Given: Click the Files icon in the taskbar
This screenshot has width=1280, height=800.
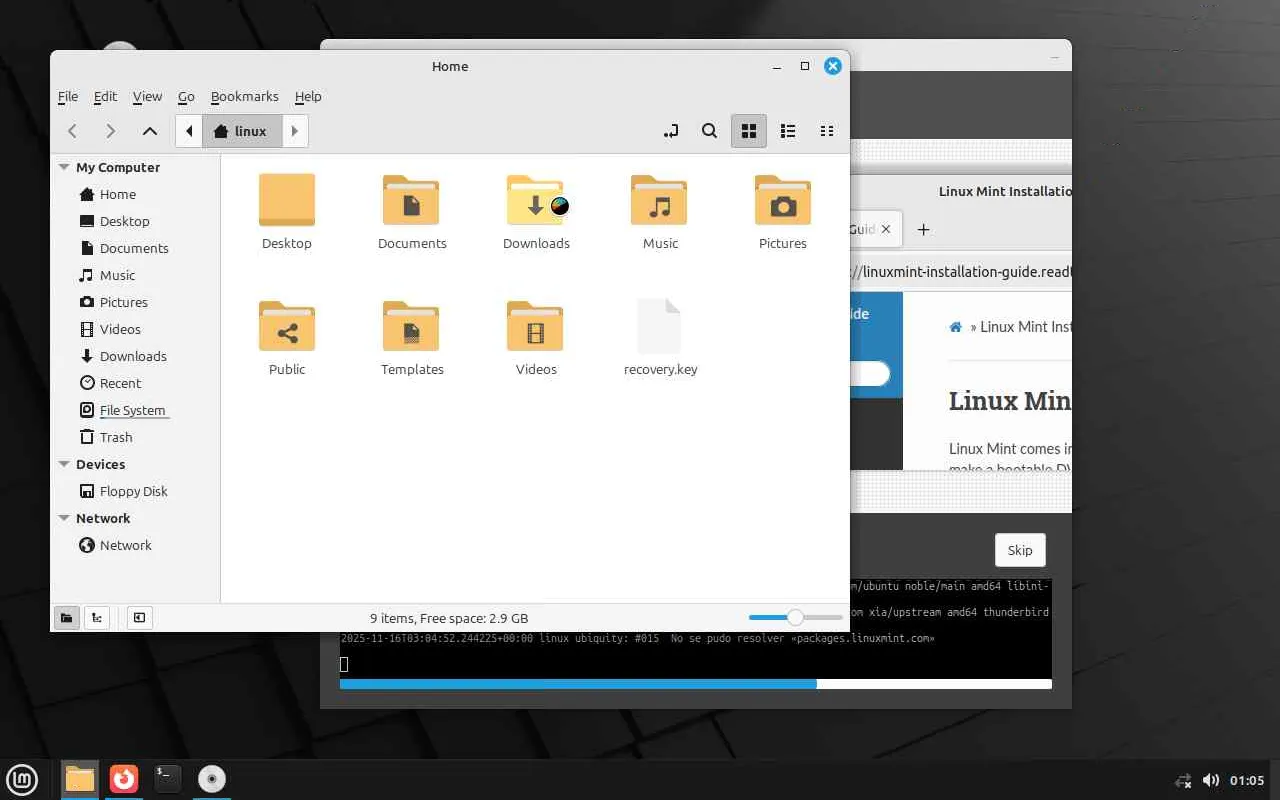Looking at the screenshot, I should click(x=79, y=779).
